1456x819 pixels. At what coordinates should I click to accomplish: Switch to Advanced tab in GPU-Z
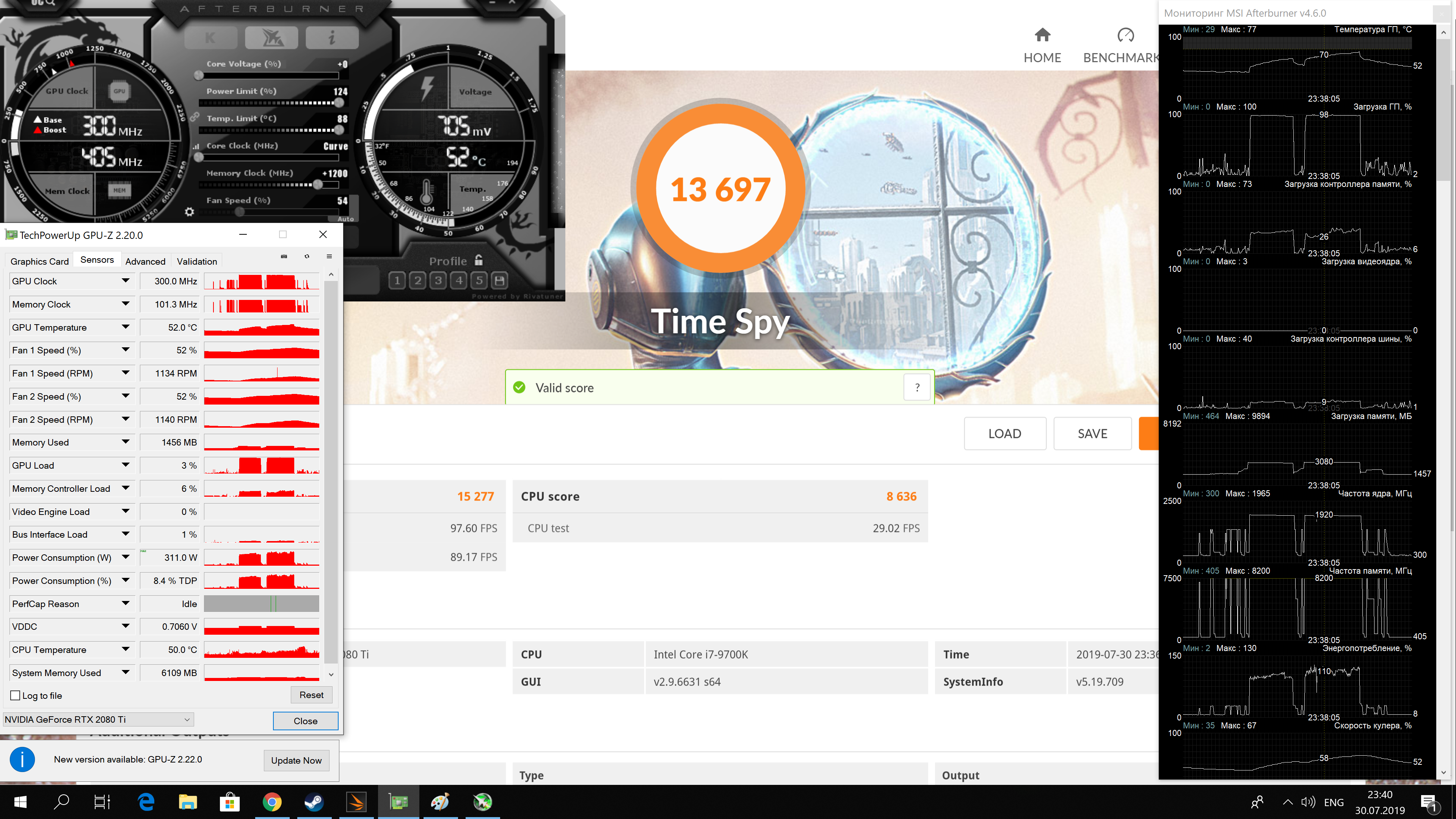coord(145,261)
